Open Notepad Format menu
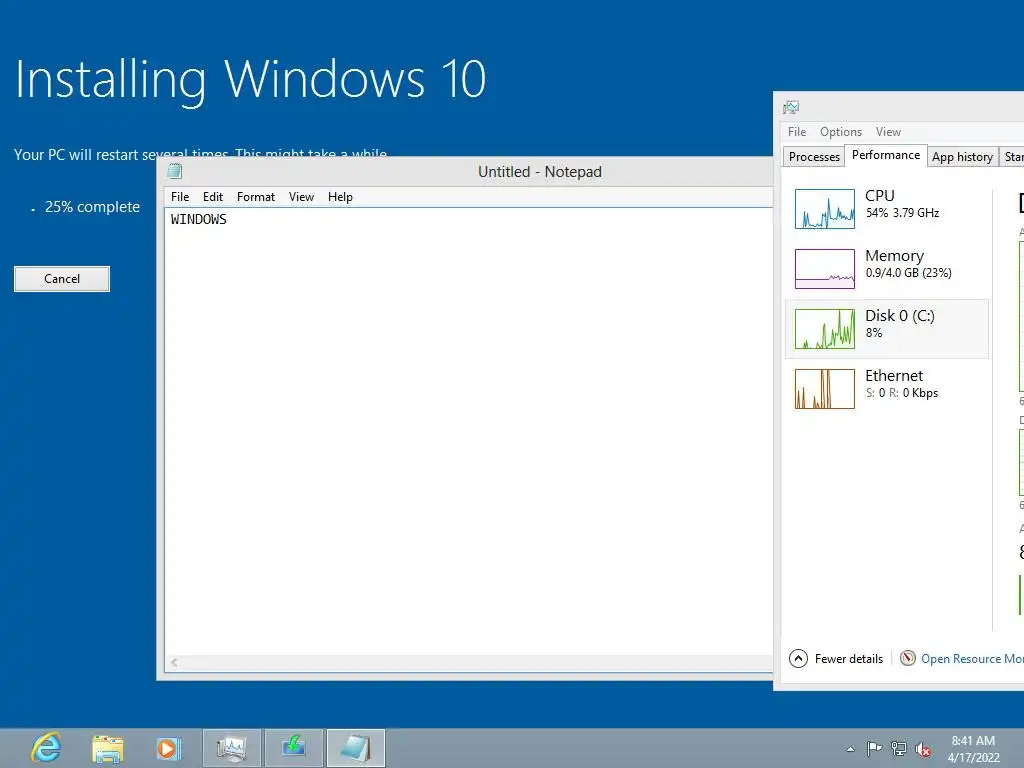The image size is (1024, 768). pyautogui.click(x=256, y=197)
